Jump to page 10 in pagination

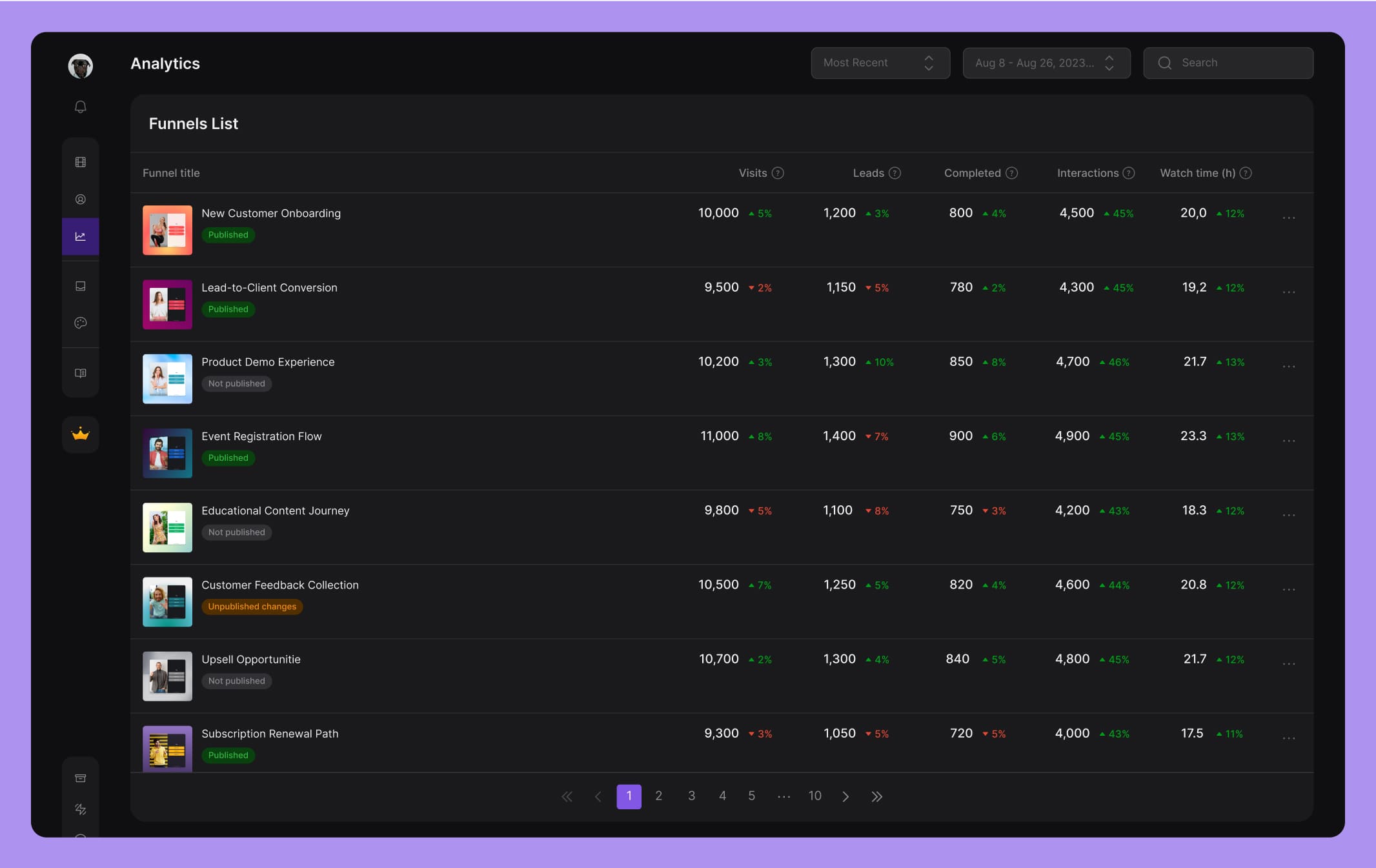814,796
